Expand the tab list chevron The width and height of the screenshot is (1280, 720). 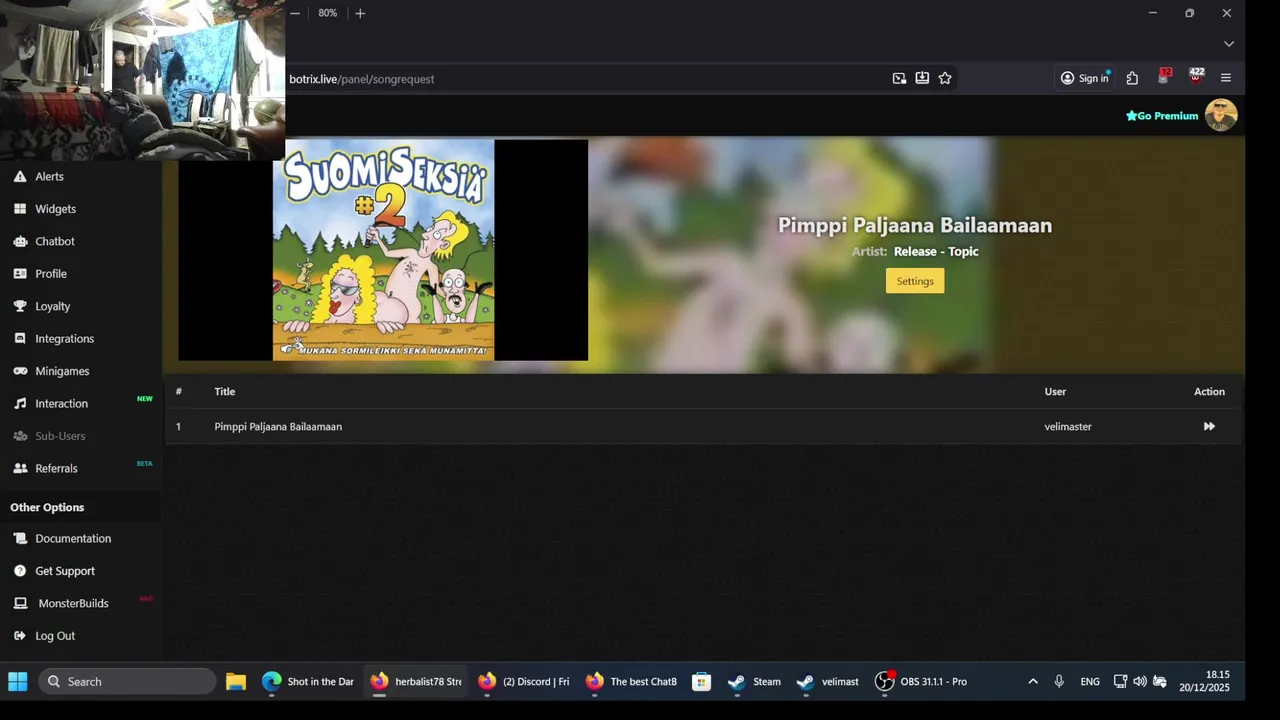pyautogui.click(x=1229, y=44)
